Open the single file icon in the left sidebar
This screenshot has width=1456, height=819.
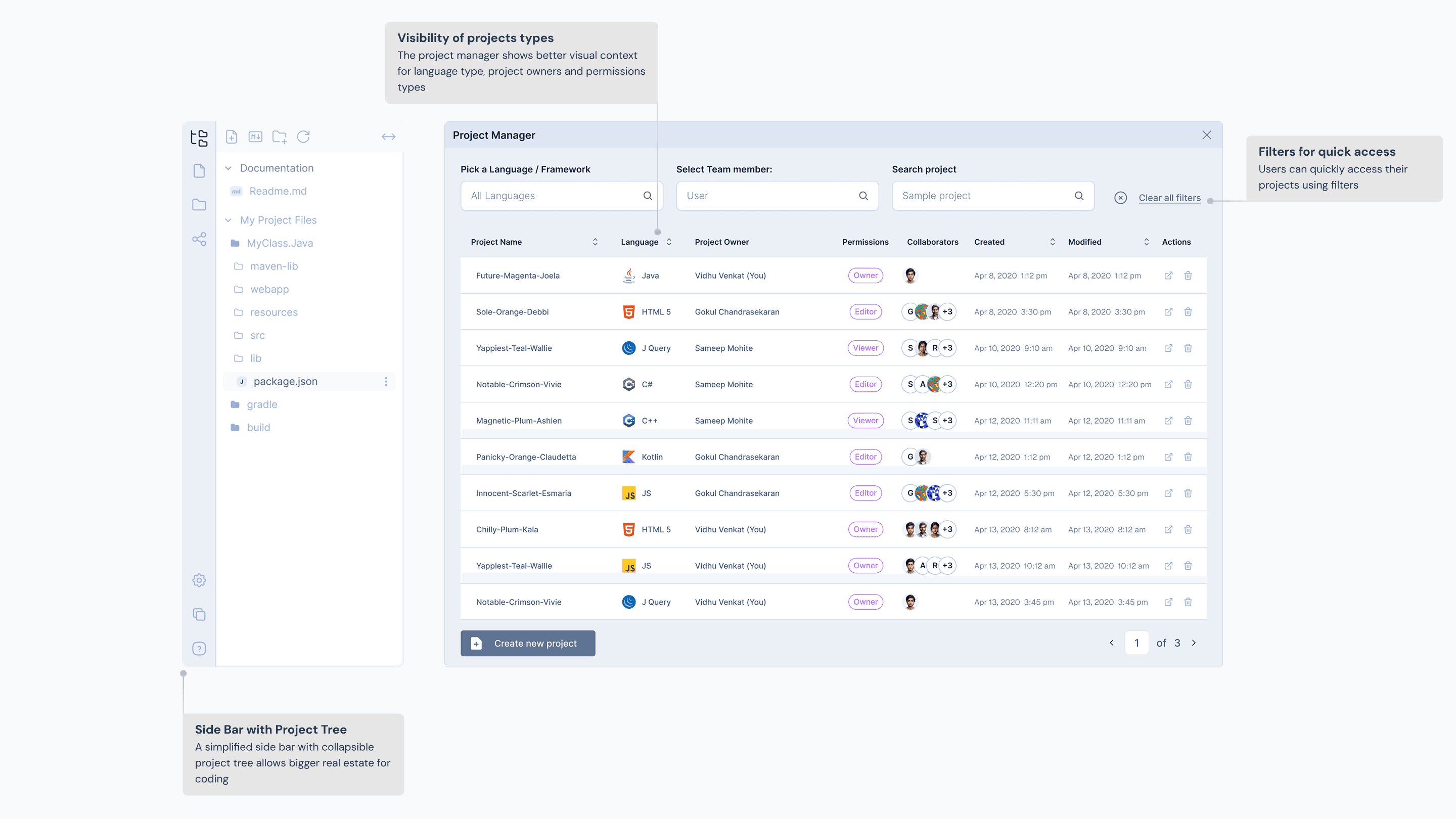pyautogui.click(x=199, y=171)
